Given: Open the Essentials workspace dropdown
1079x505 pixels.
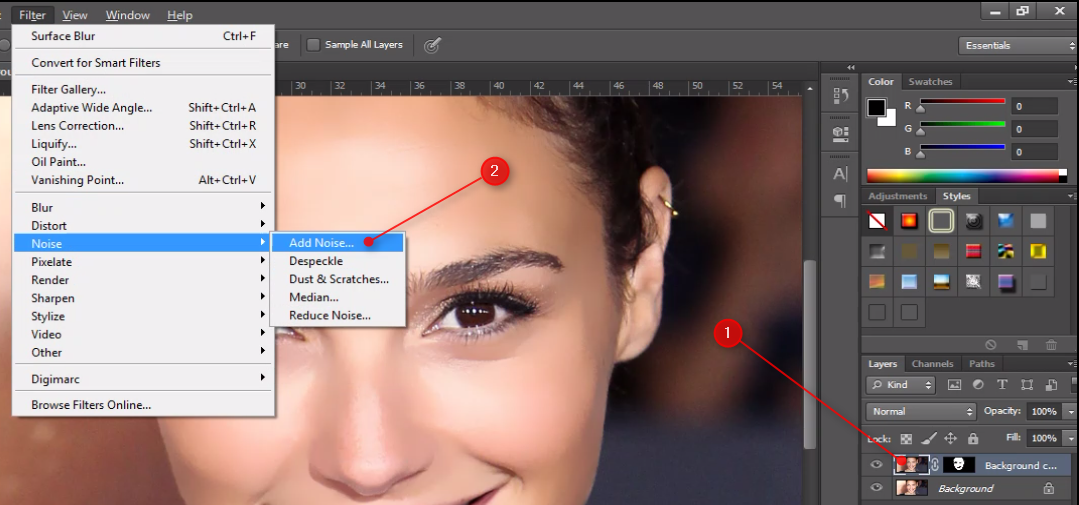Looking at the screenshot, I should 1018,45.
